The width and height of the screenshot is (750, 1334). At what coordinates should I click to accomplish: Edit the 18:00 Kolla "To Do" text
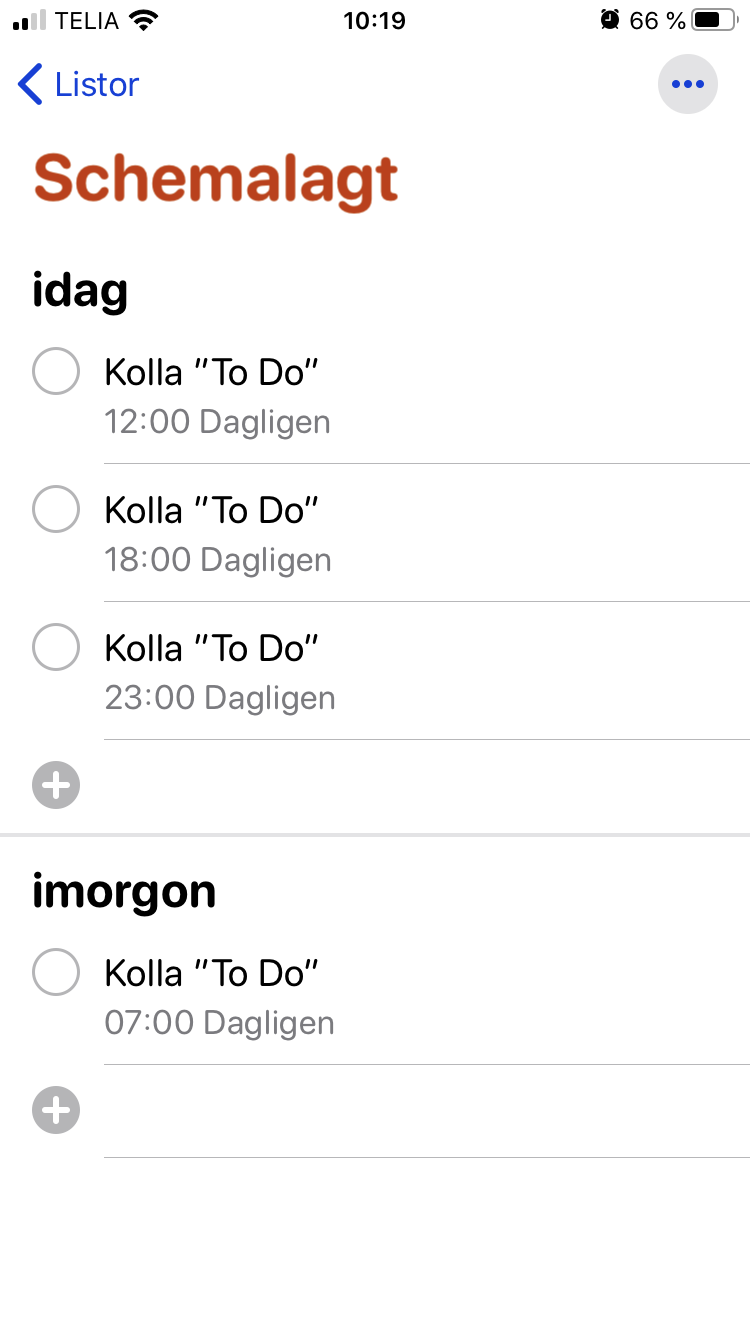(x=211, y=511)
